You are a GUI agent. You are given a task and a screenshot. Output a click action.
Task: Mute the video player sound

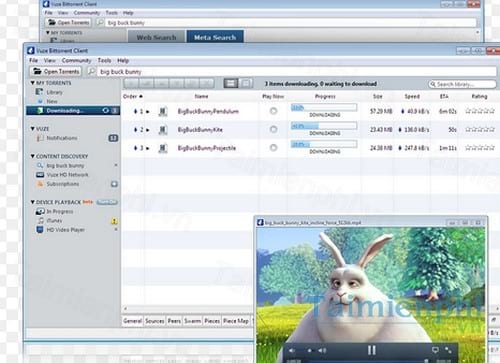click(292, 350)
